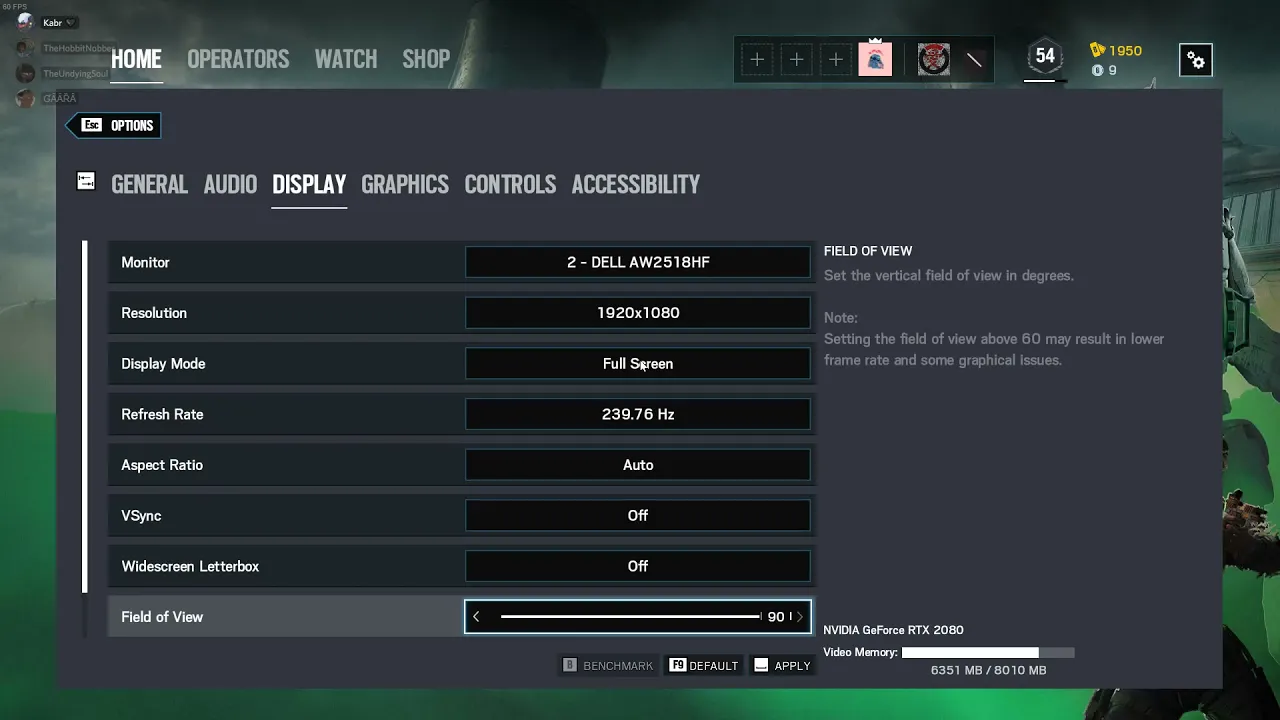Toggle Widescreen Letterbox Off setting
This screenshot has height=720, width=1280.
click(638, 566)
